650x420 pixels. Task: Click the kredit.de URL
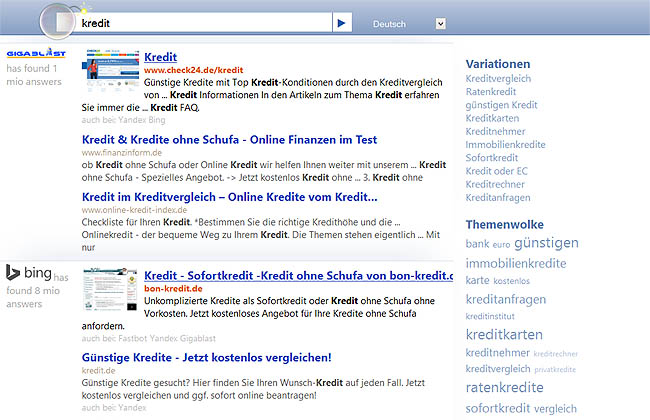coord(99,370)
